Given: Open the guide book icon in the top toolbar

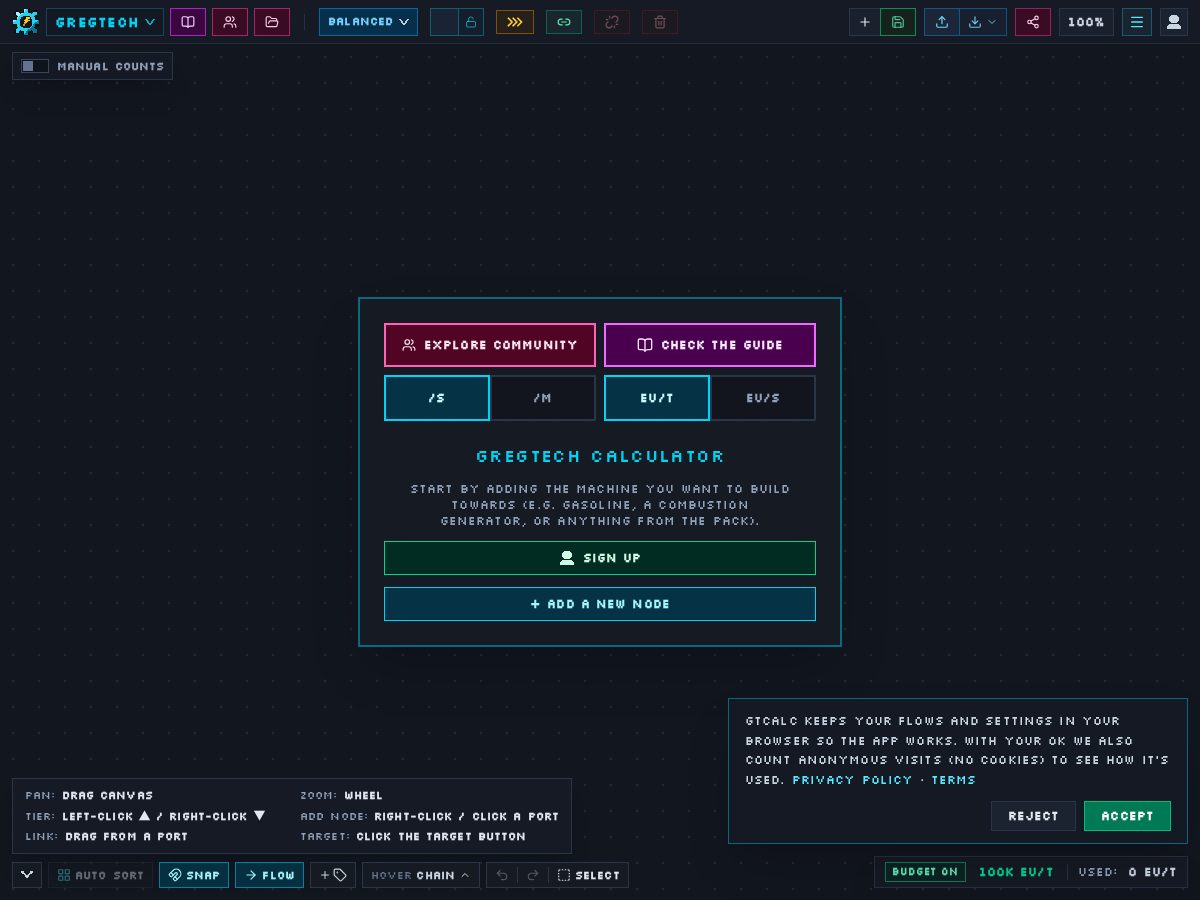Looking at the screenshot, I should tap(188, 22).
